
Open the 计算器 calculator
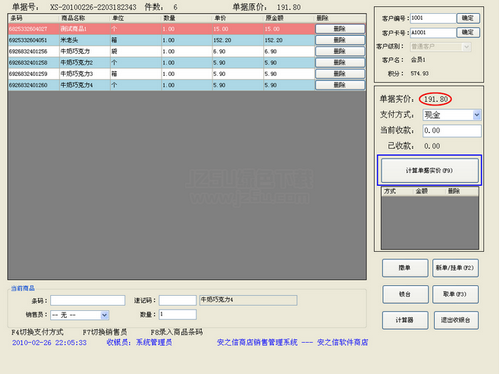405,320
